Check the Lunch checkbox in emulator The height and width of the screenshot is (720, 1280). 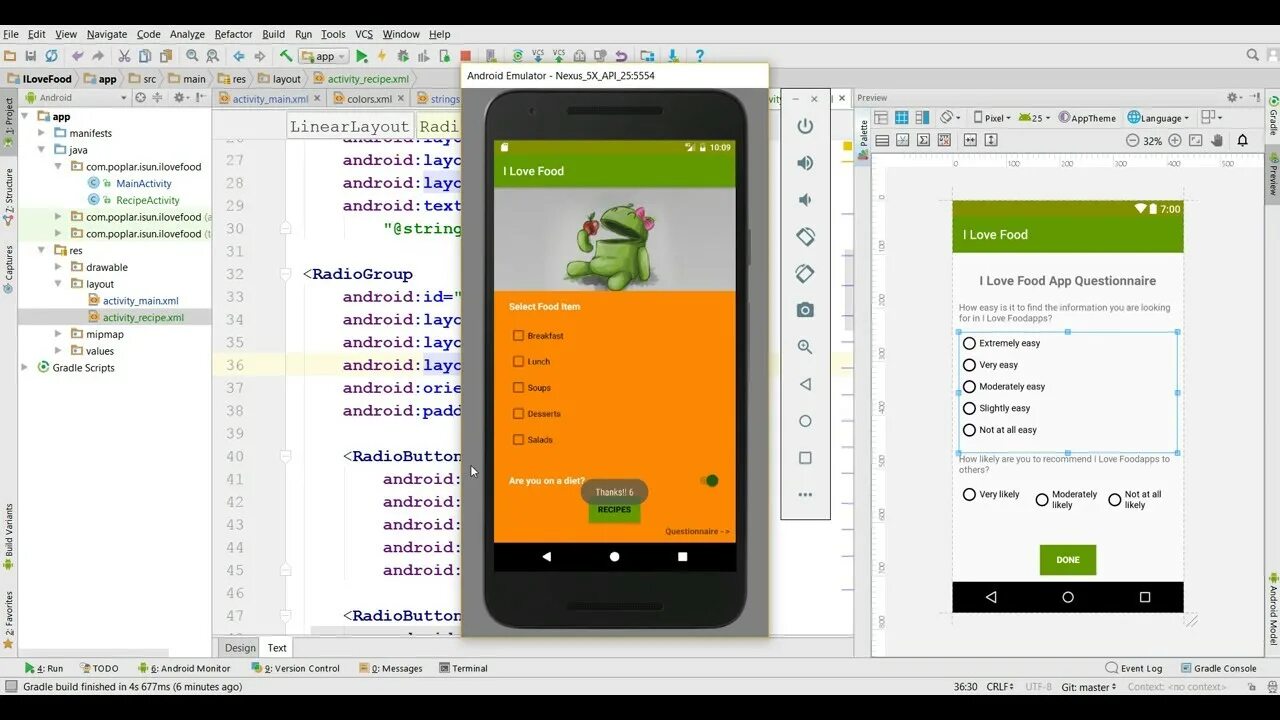pos(518,362)
